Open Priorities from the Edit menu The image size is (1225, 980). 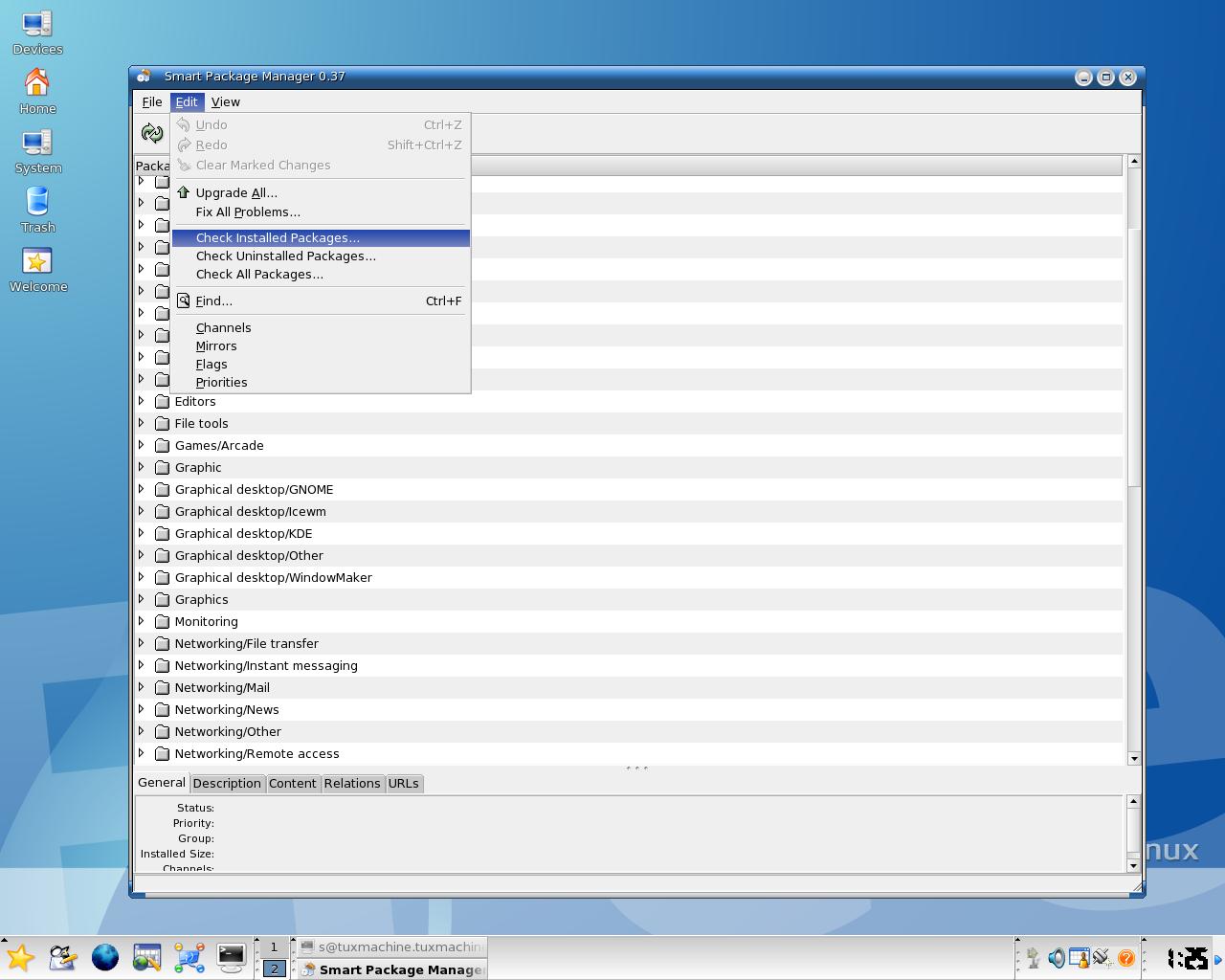(x=321, y=383)
